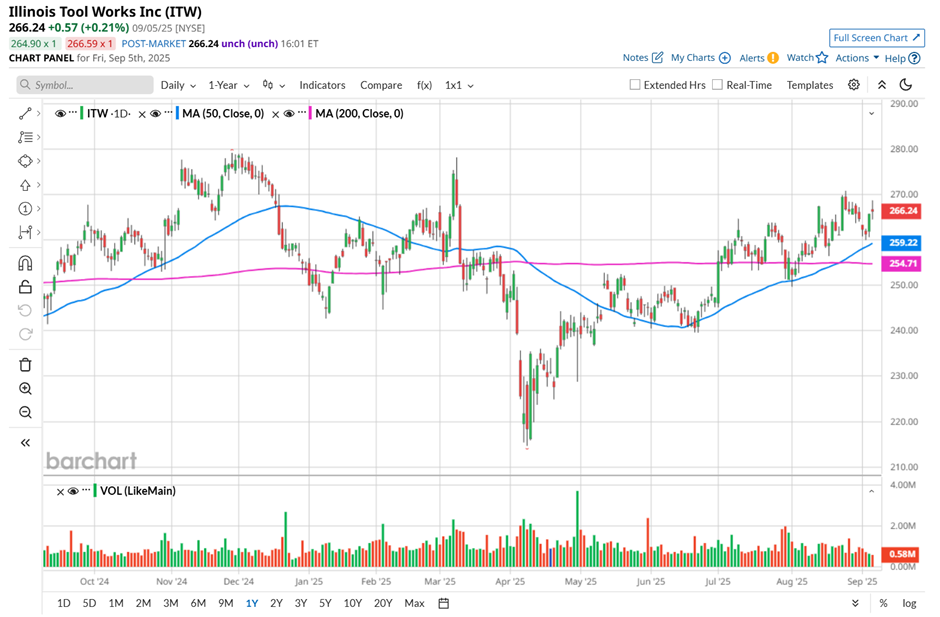Select the numbered circle counter tool
This screenshot has width=940, height=617.
(25, 209)
